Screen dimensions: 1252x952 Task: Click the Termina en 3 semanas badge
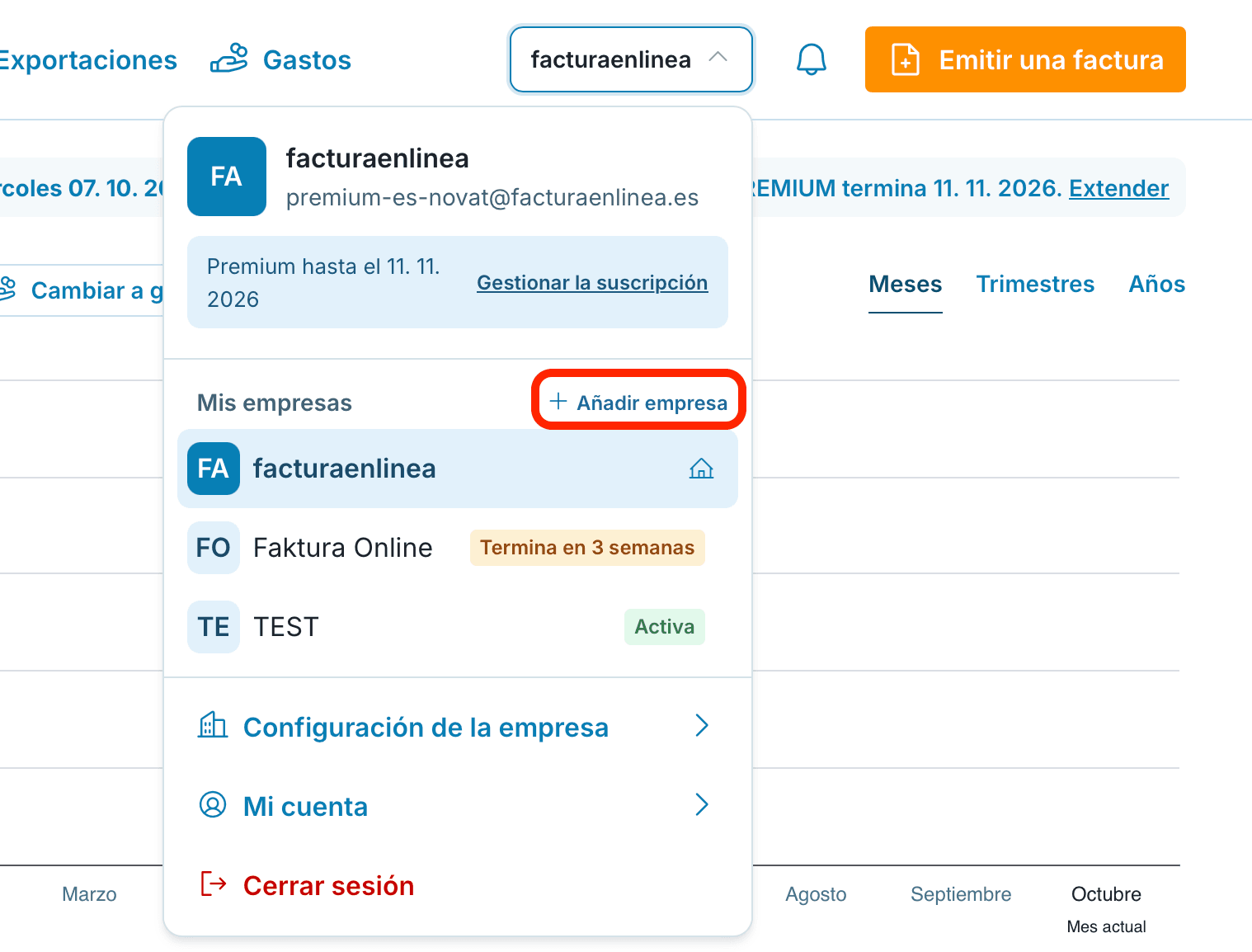(587, 548)
